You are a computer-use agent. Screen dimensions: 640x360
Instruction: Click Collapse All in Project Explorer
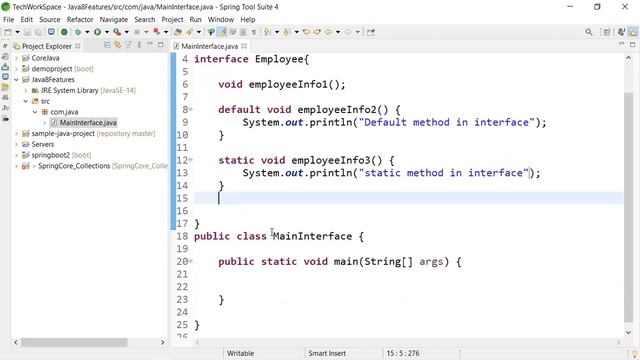click(107, 45)
